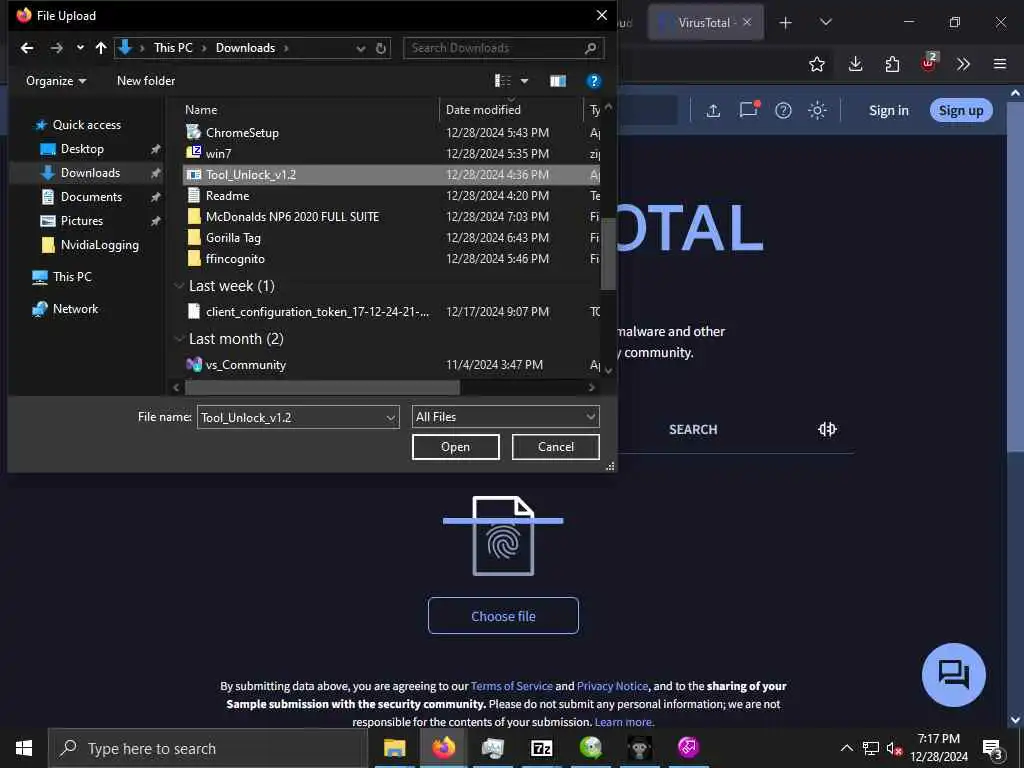Create a New folder

pyautogui.click(x=146, y=81)
